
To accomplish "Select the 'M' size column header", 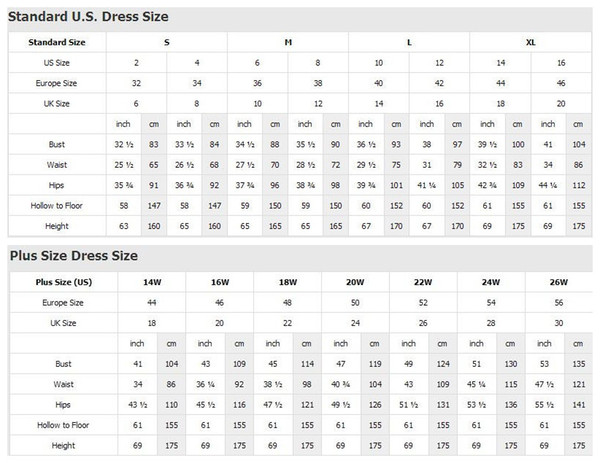I will tap(288, 42).
